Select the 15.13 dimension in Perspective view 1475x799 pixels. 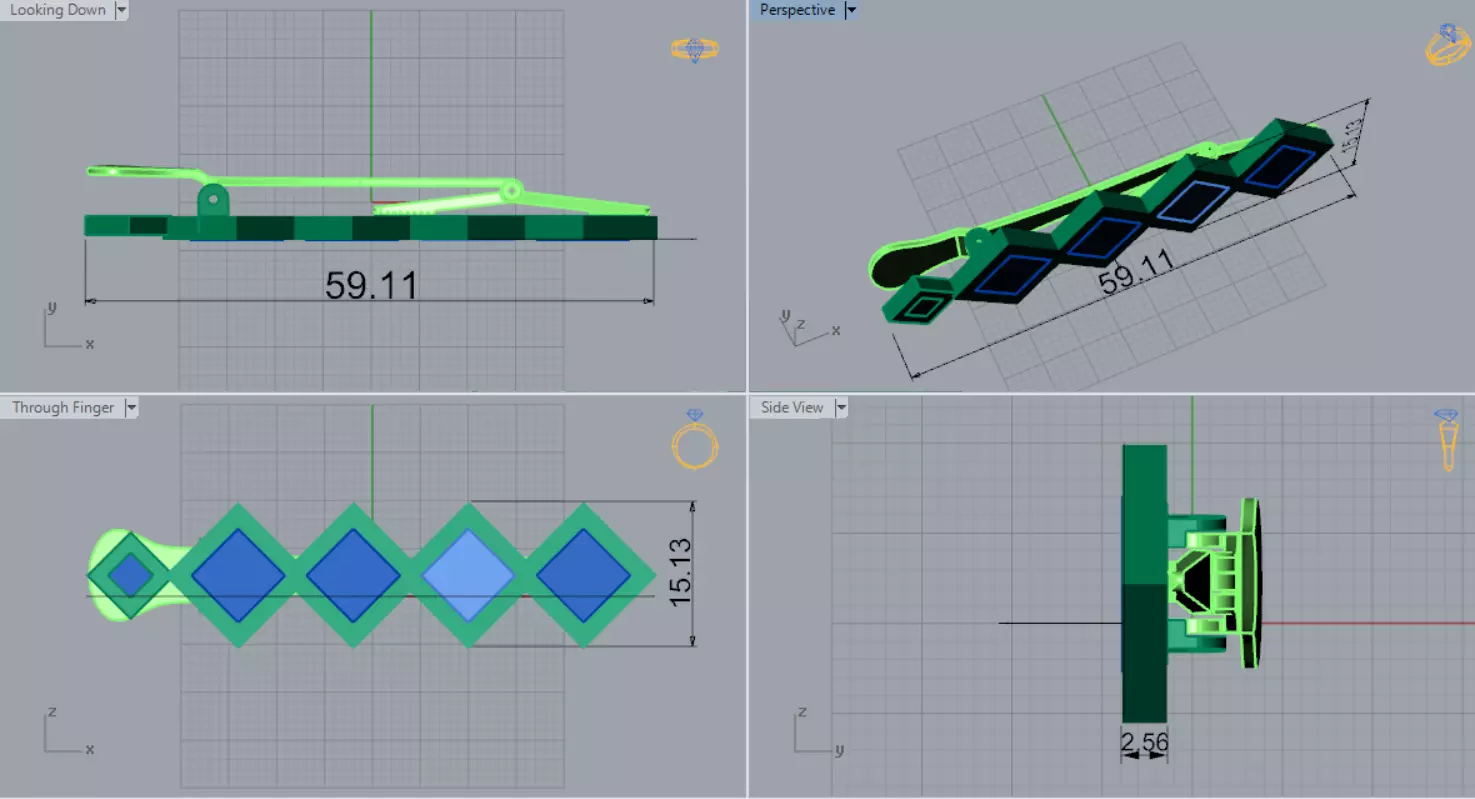(x=1351, y=138)
